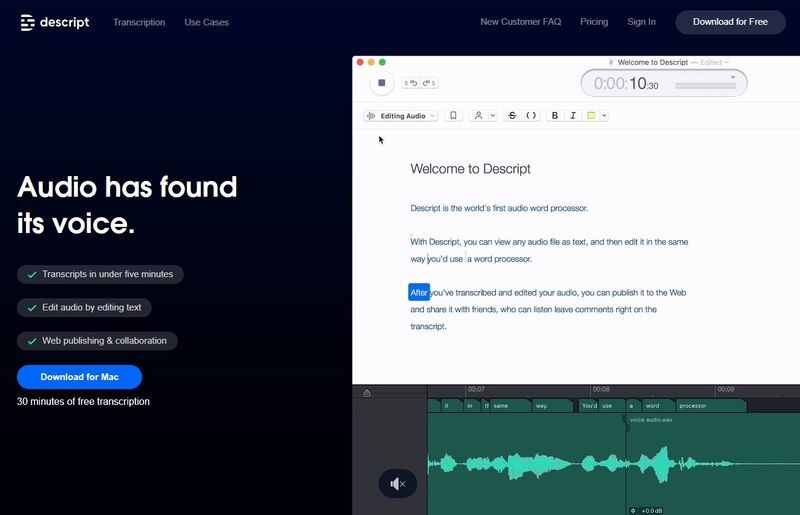Toggle italic formatting
Image resolution: width=800 pixels, height=515 pixels.
(573, 116)
